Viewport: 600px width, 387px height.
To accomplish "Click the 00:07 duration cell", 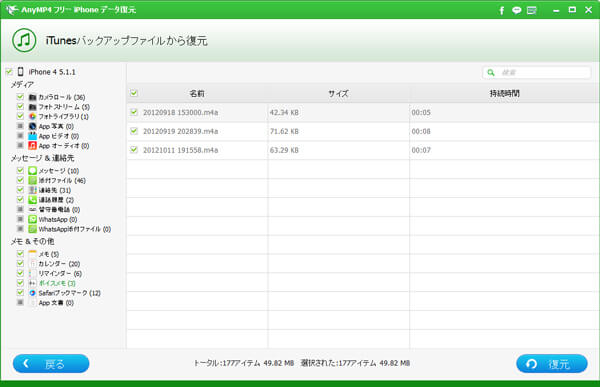I will 421,150.
